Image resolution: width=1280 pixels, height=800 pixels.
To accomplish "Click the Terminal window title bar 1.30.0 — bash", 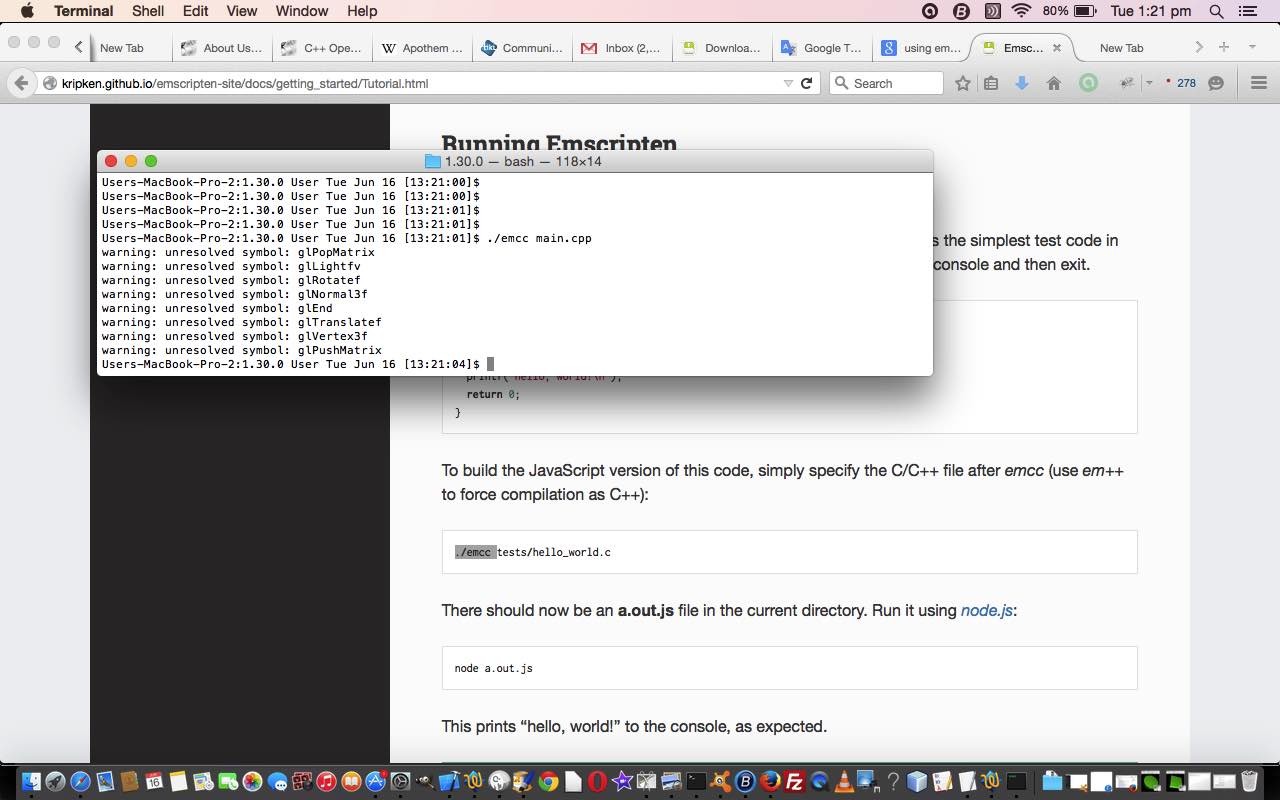I will (514, 161).
